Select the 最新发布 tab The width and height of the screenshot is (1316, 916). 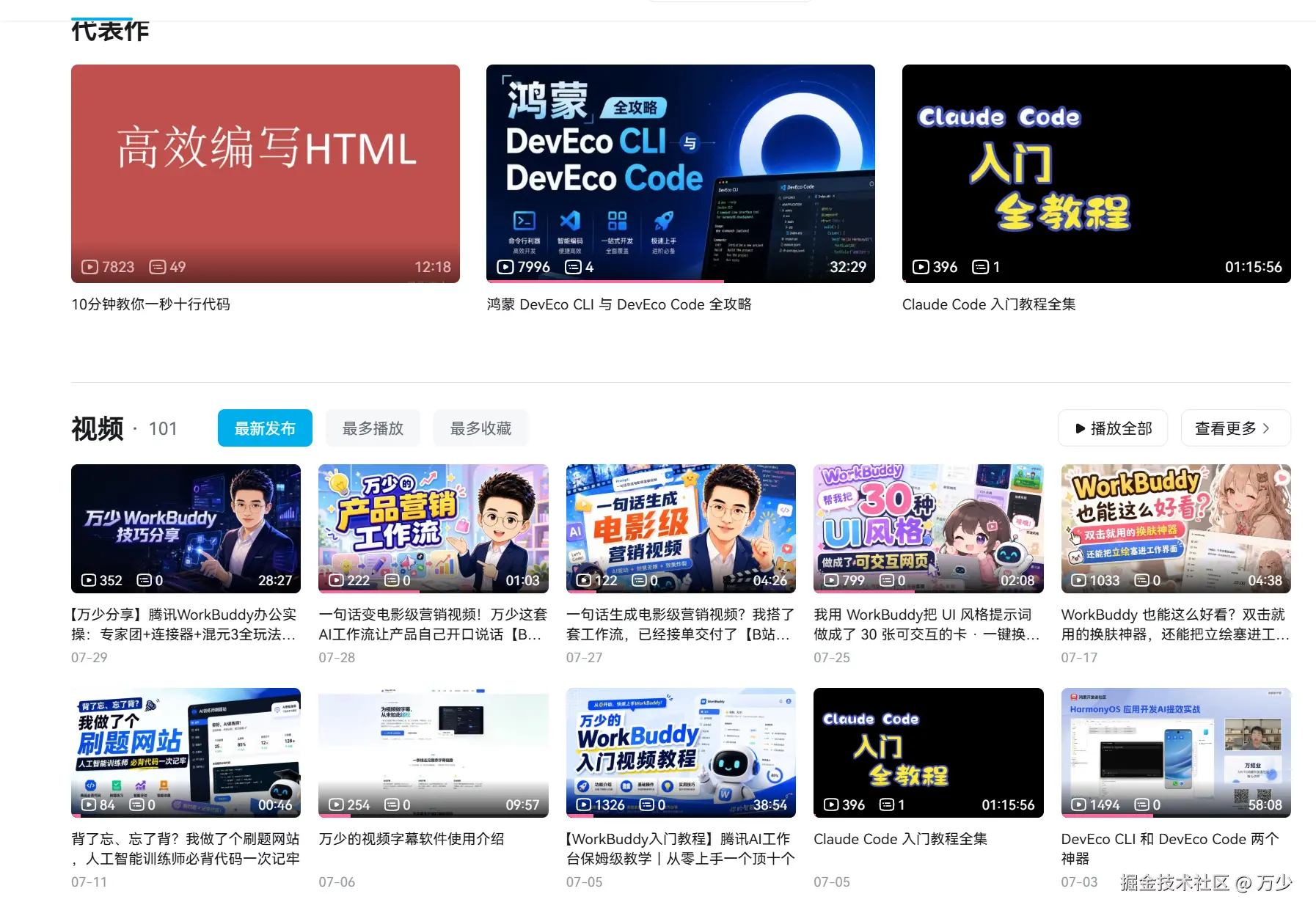265,428
